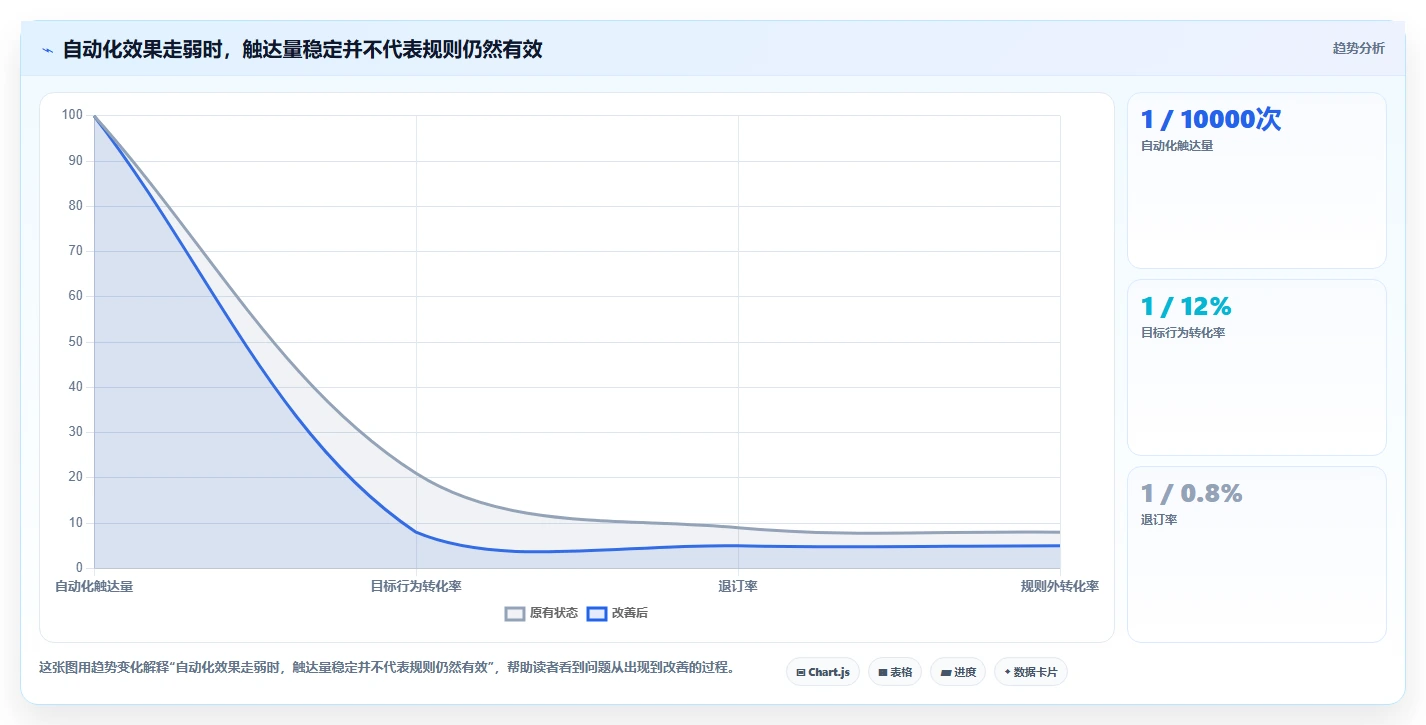
Task: Click the y-axis value 50
Action: pos(75,342)
